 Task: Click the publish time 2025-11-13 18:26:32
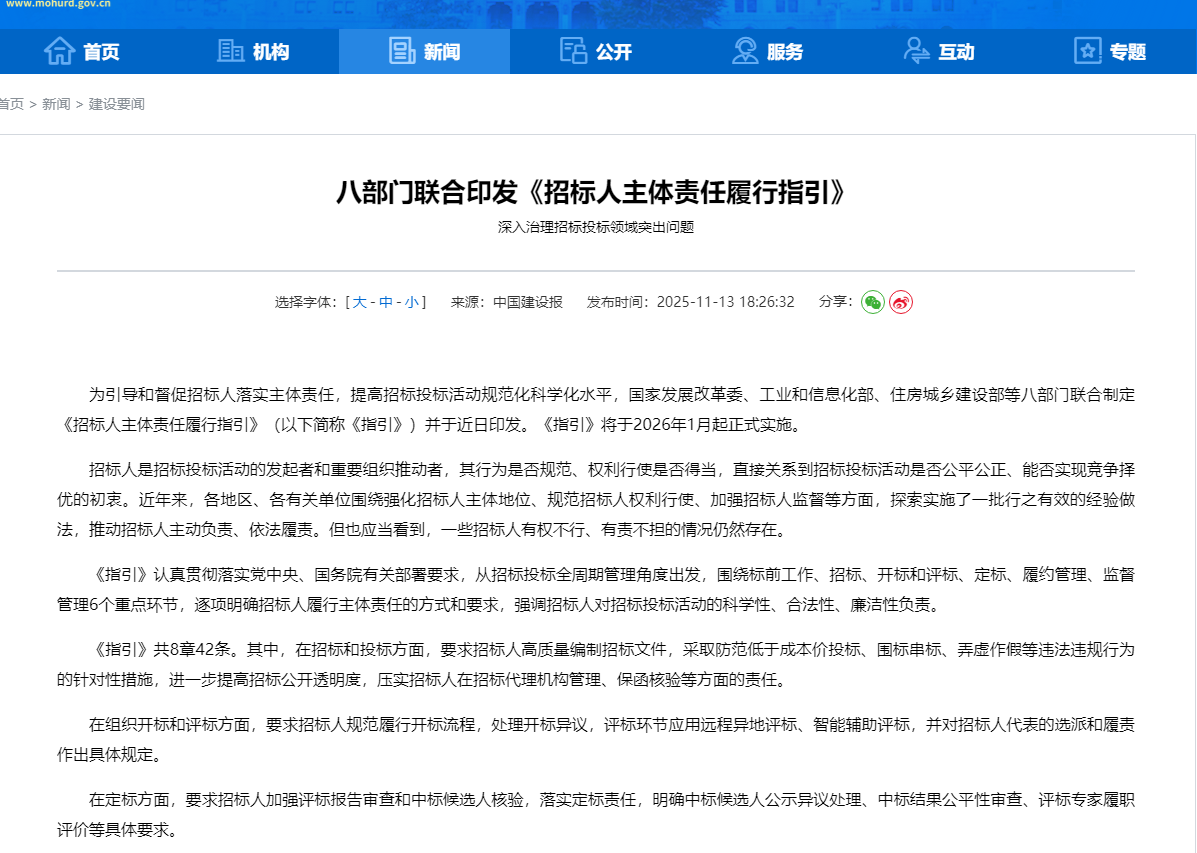pos(725,302)
